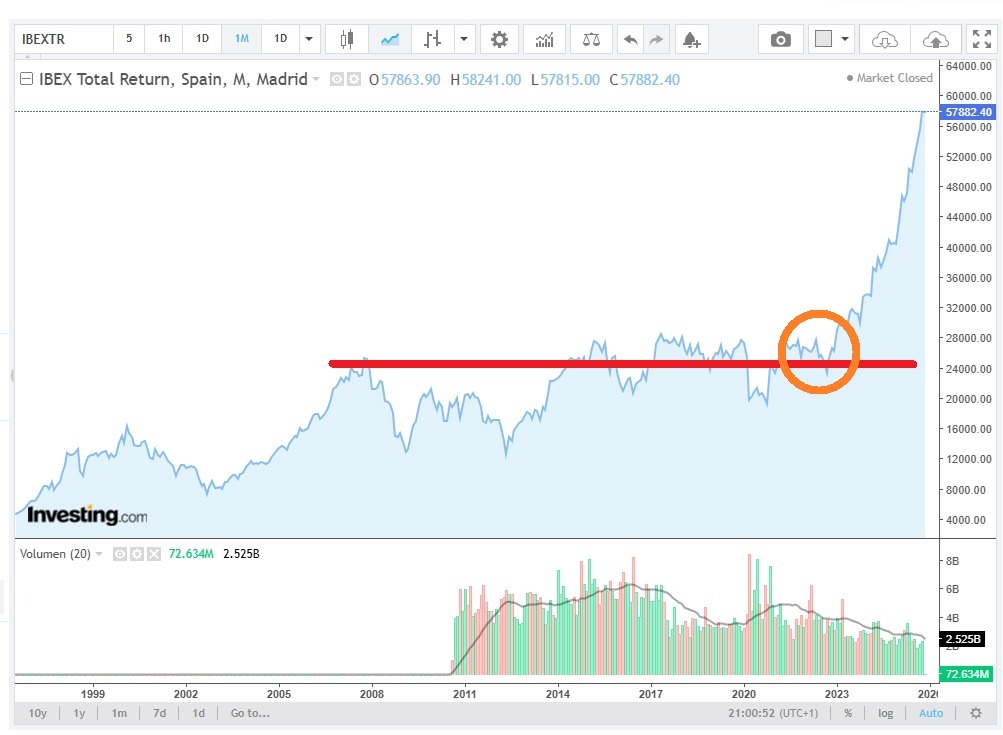Enter fullscreen chart mode

tap(980, 39)
